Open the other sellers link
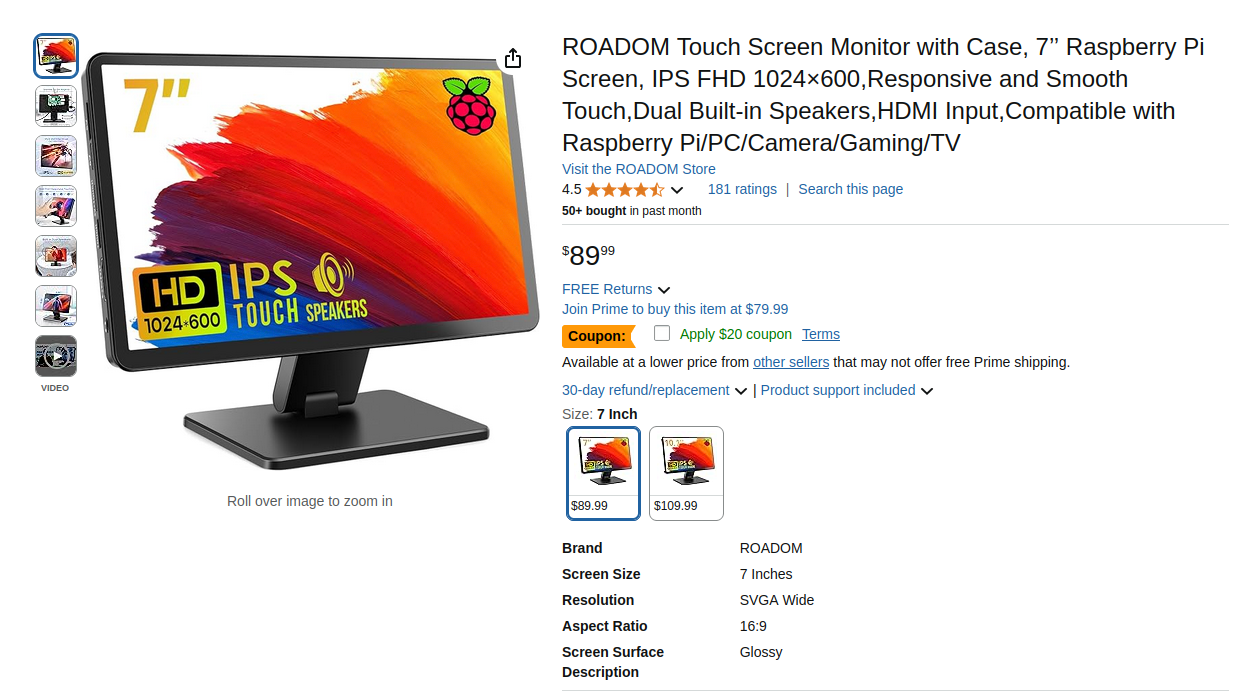 [x=791, y=362]
